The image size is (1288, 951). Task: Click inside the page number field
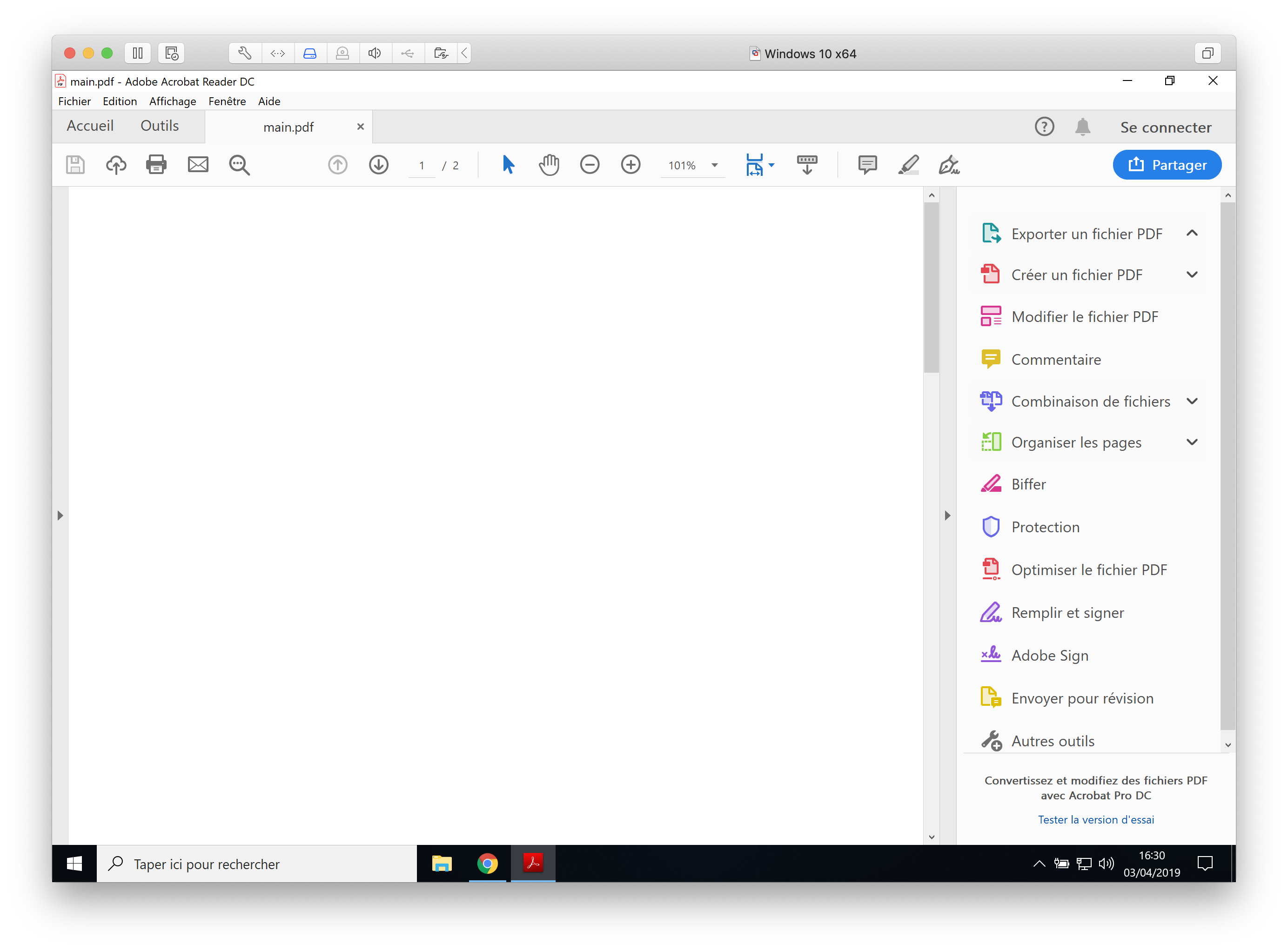[422, 165]
